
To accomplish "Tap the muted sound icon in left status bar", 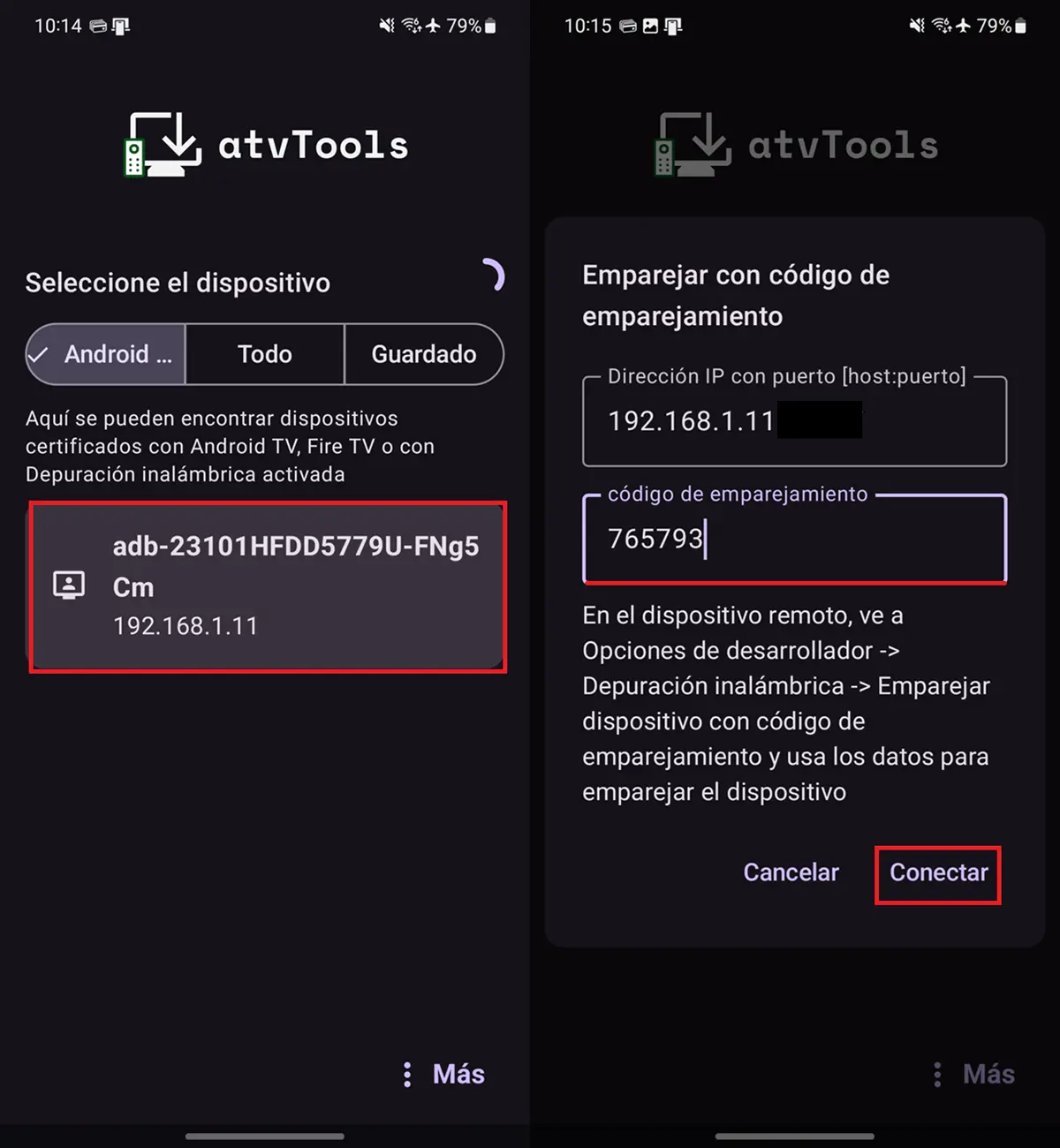I will click(x=387, y=26).
